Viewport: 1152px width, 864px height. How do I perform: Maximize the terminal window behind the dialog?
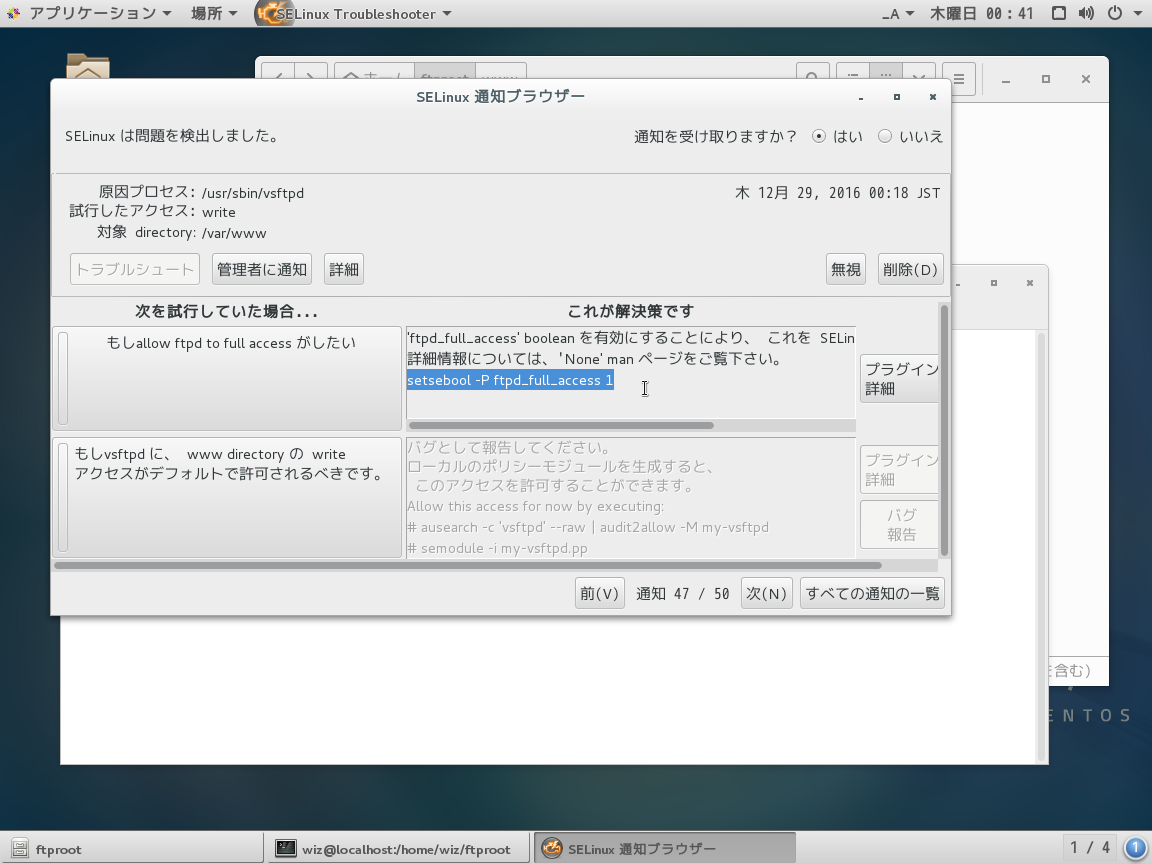click(993, 283)
